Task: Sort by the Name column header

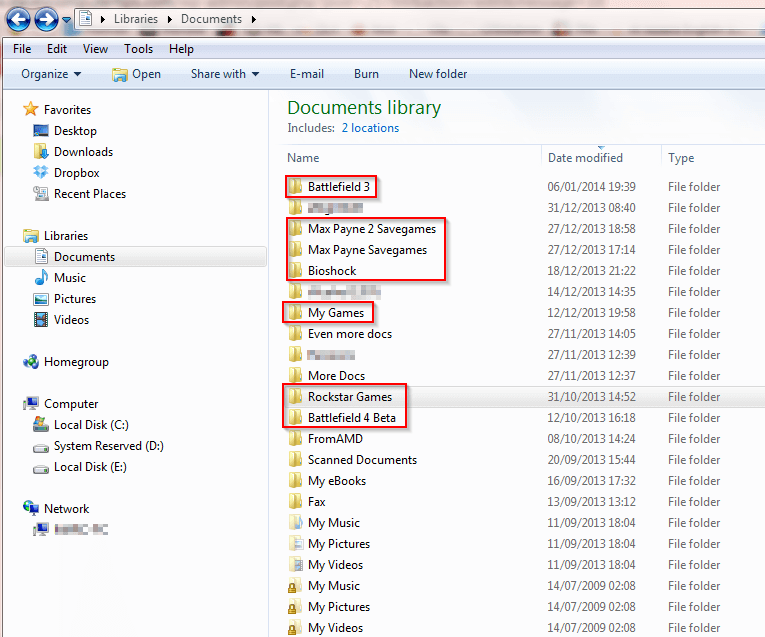Action: (303, 158)
